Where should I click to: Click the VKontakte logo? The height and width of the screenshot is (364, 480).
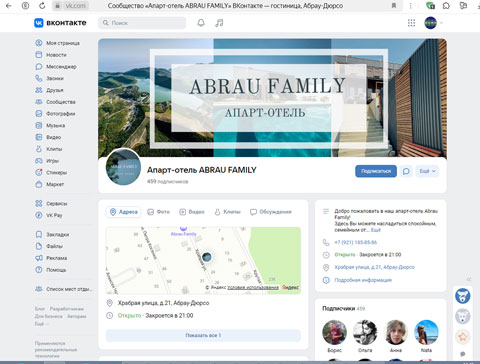(60, 23)
